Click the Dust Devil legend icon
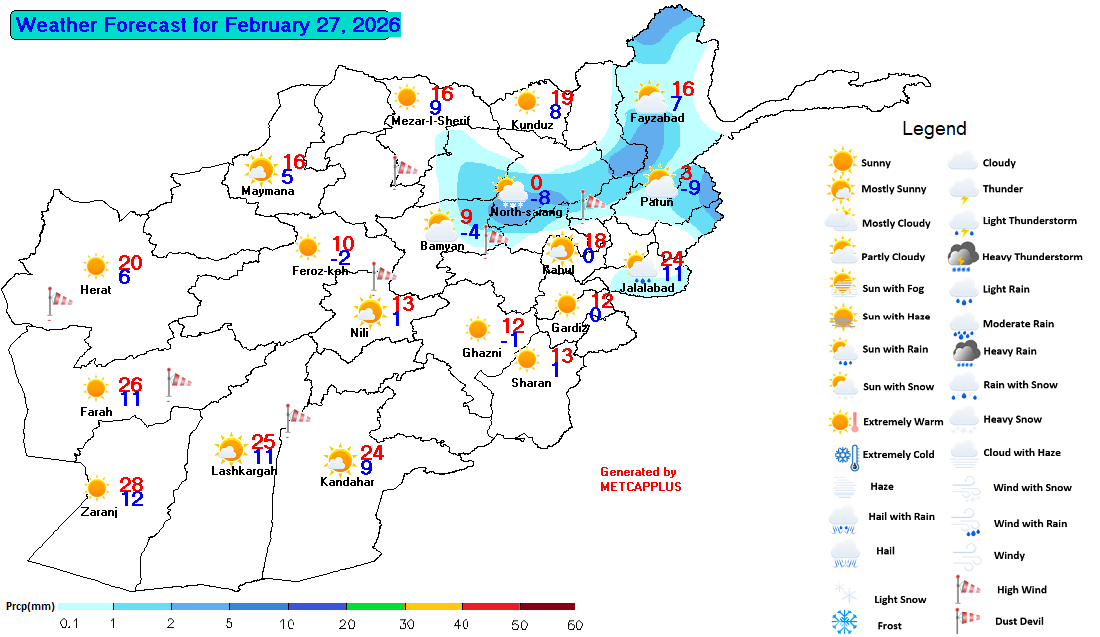 click(964, 621)
